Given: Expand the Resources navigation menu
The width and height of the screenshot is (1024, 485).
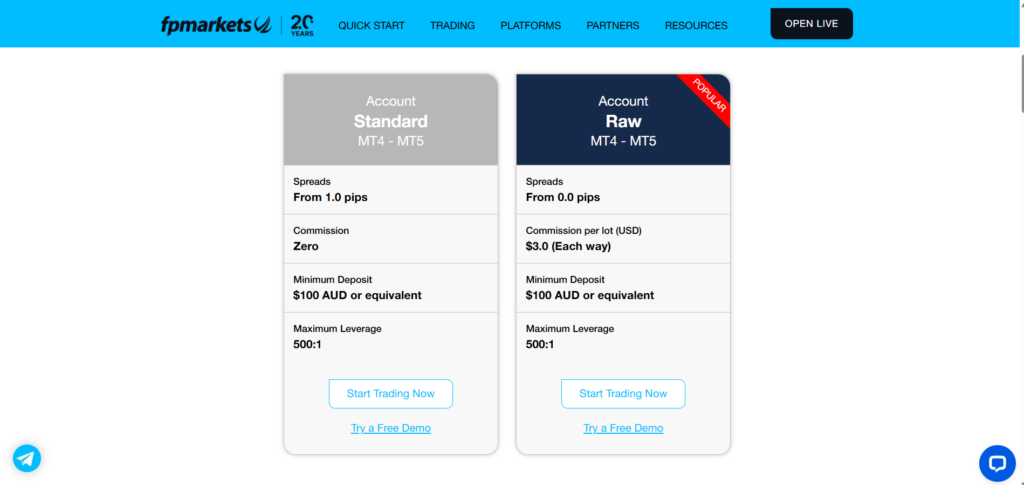Looking at the screenshot, I should [x=696, y=25].
